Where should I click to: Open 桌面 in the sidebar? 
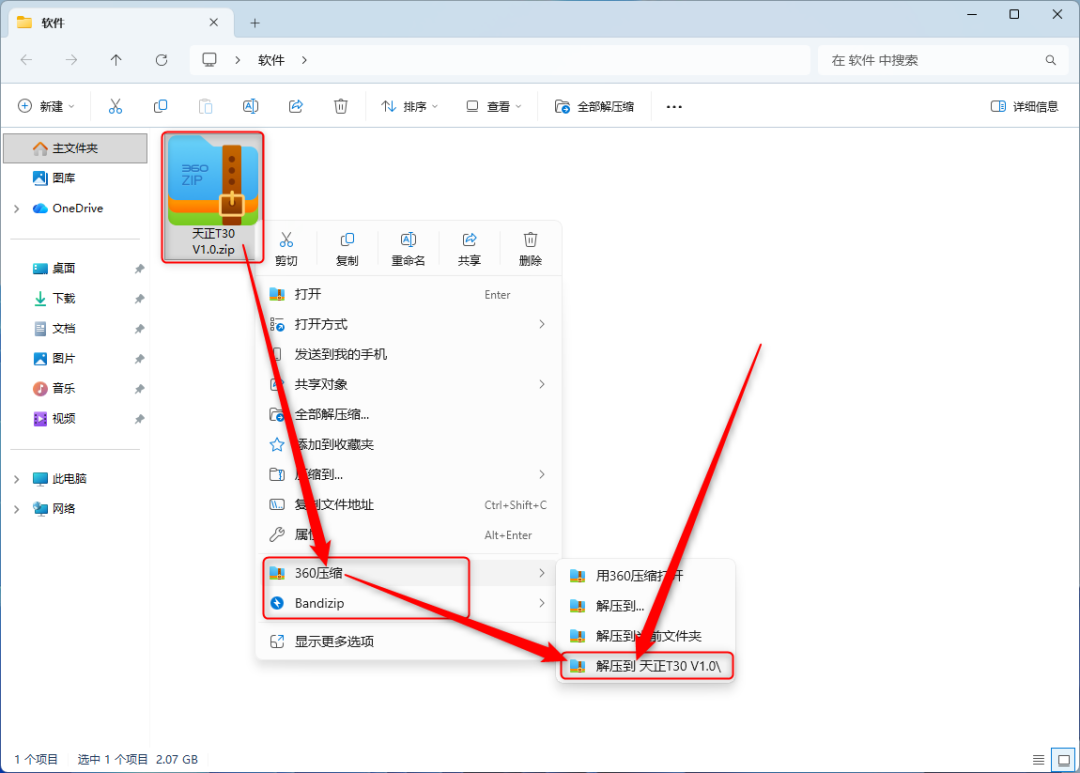tap(76, 268)
